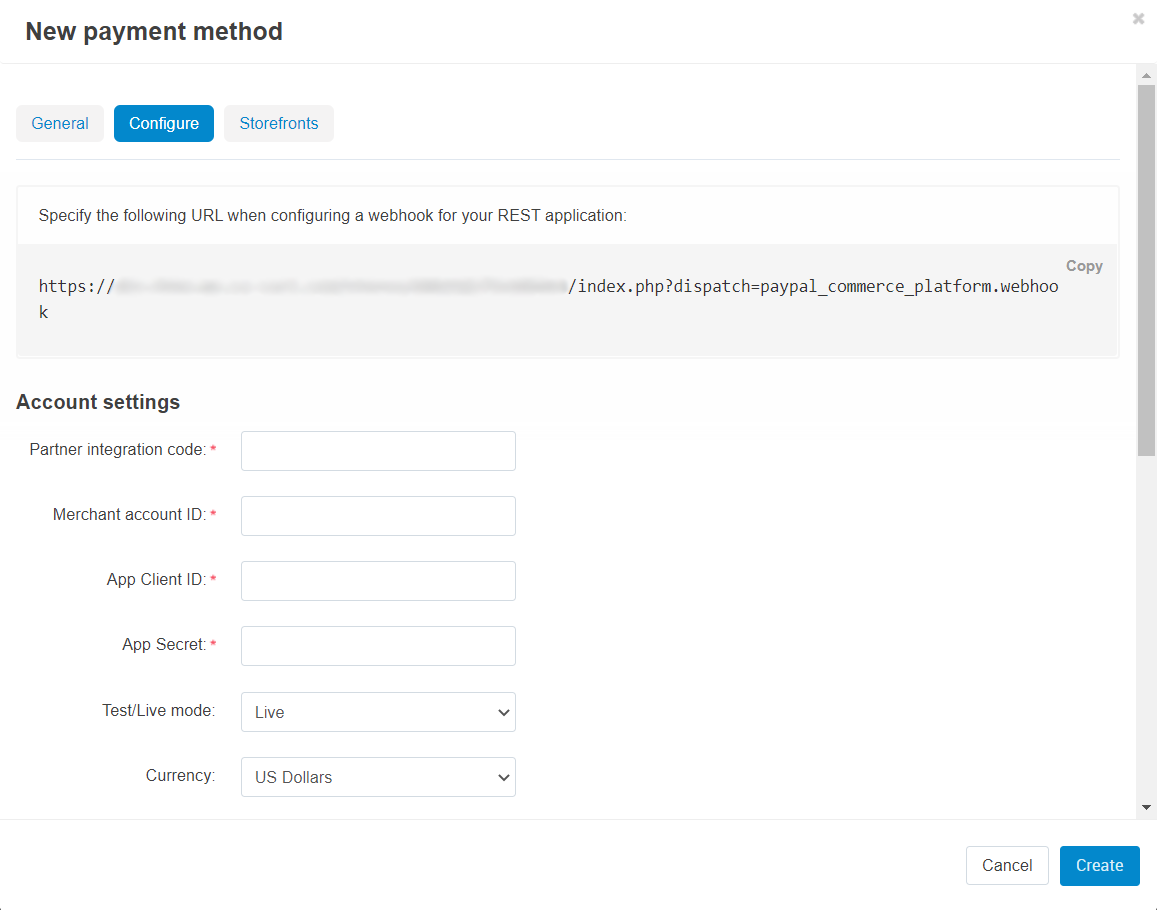Focus the Merchant account ID field

coord(378,516)
